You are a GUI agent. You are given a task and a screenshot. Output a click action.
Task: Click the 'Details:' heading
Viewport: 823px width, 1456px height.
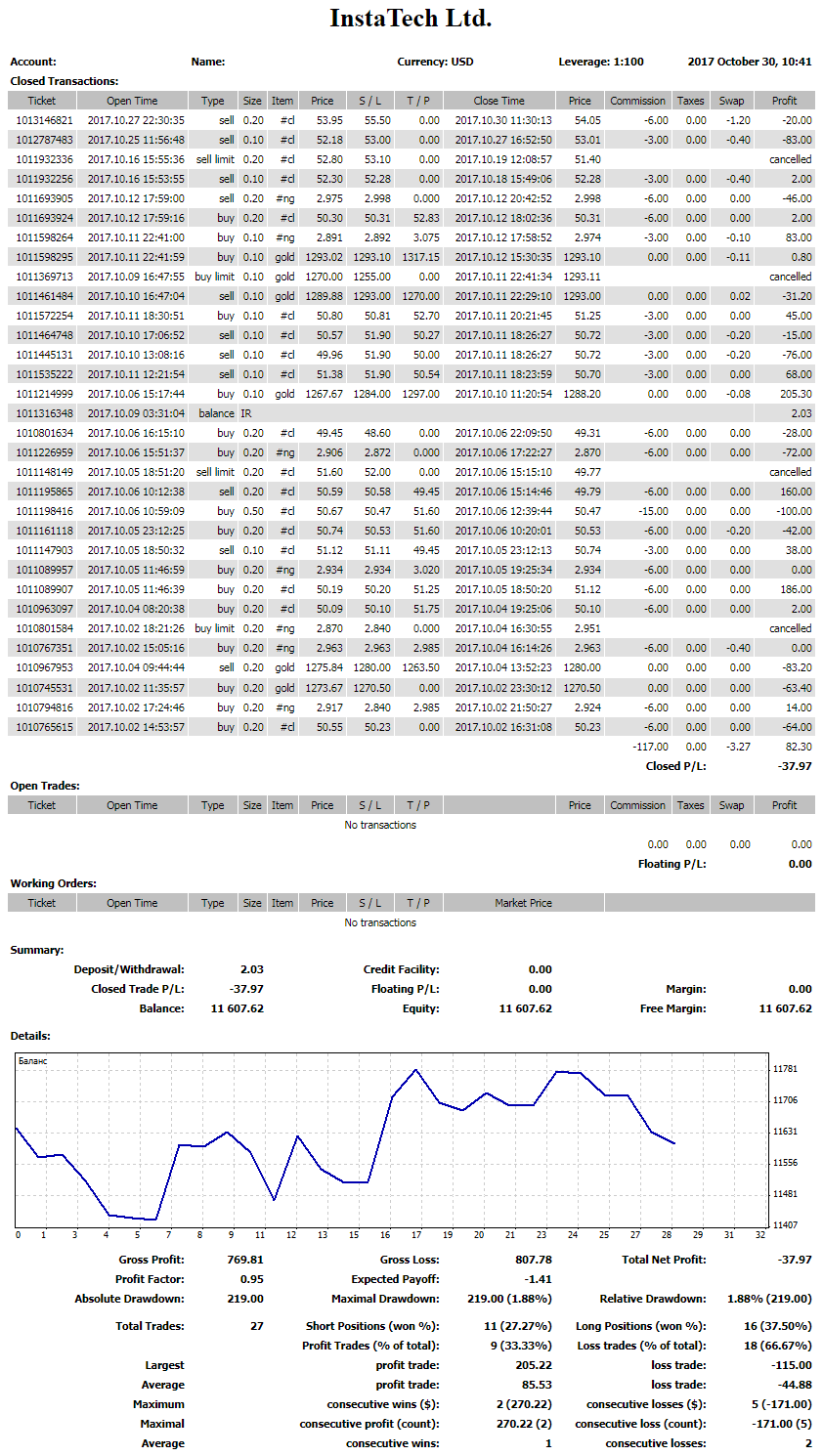point(30,1036)
